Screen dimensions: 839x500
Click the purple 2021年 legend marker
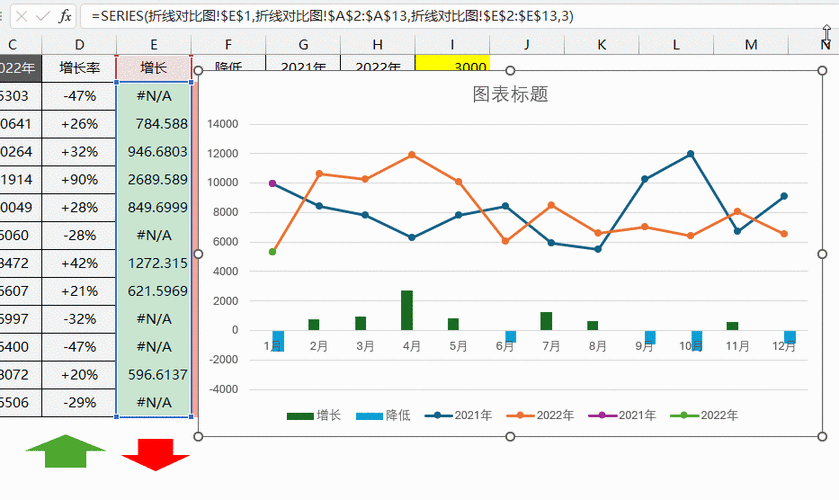[x=601, y=415]
